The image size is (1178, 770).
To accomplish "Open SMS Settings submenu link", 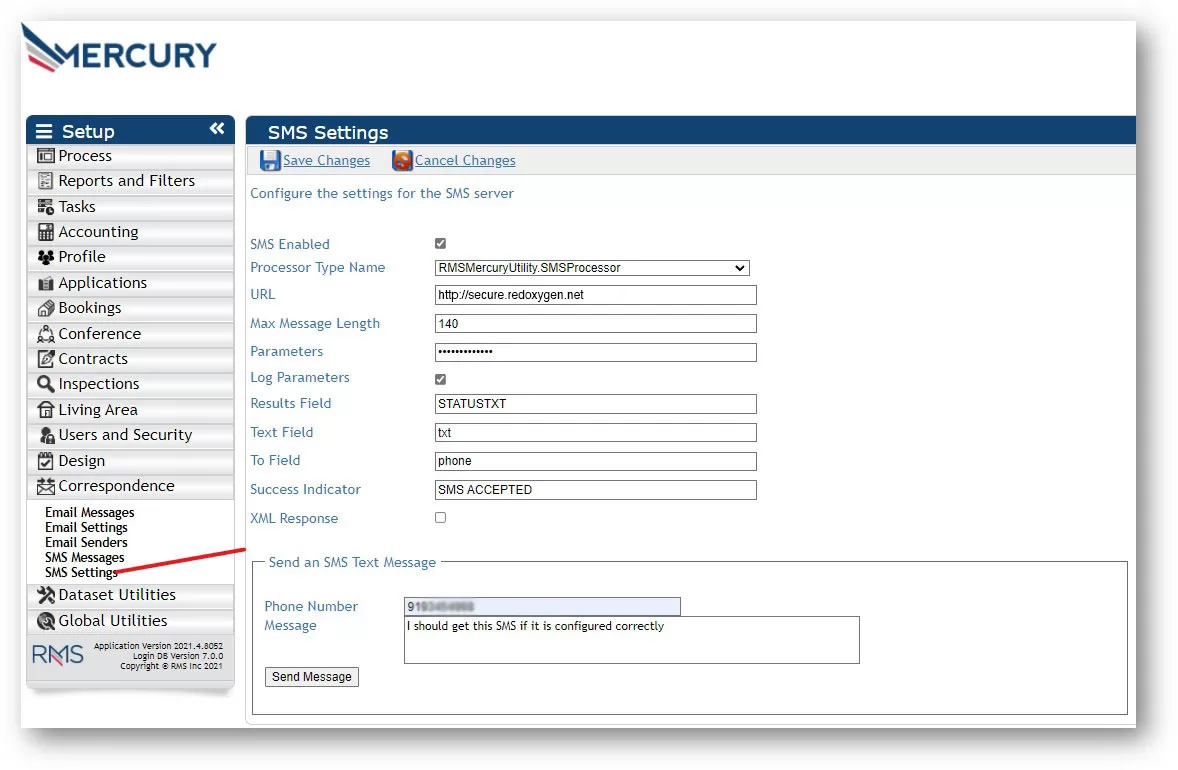I will [x=81, y=572].
